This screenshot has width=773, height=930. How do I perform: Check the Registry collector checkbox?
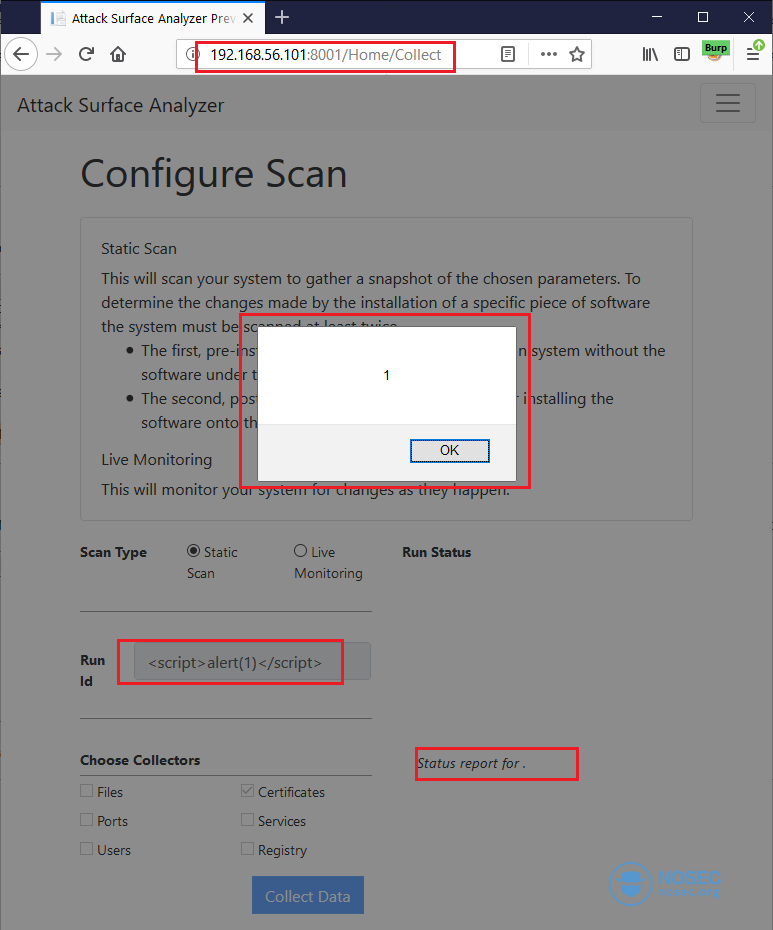tap(247, 849)
